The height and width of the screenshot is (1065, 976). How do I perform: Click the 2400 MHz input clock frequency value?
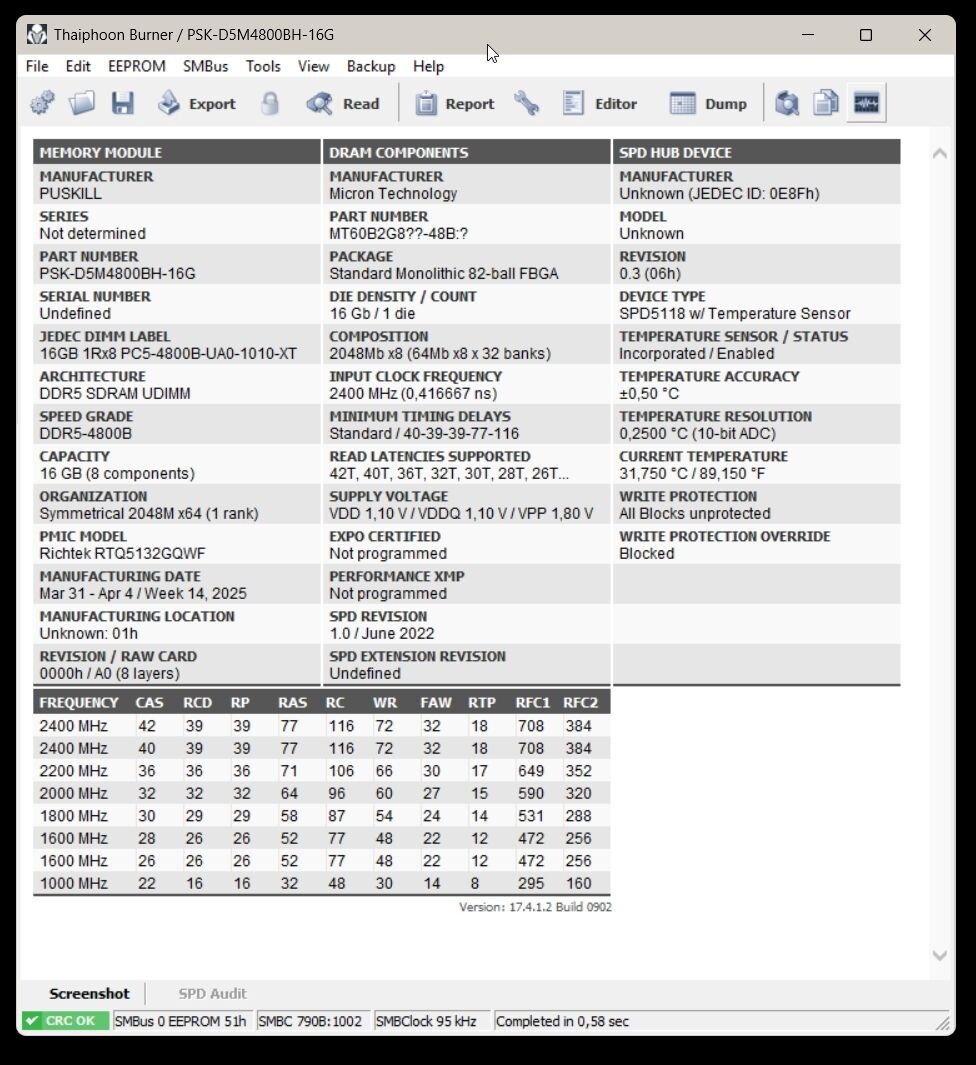pyautogui.click(x=413, y=394)
